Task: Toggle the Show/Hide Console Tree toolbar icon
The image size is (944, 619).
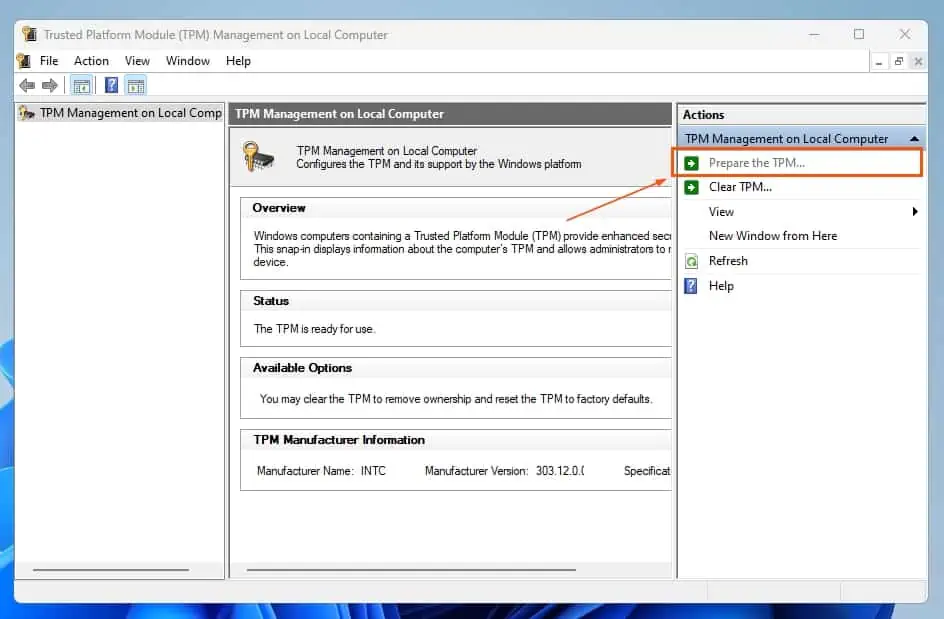Action: 81,86
